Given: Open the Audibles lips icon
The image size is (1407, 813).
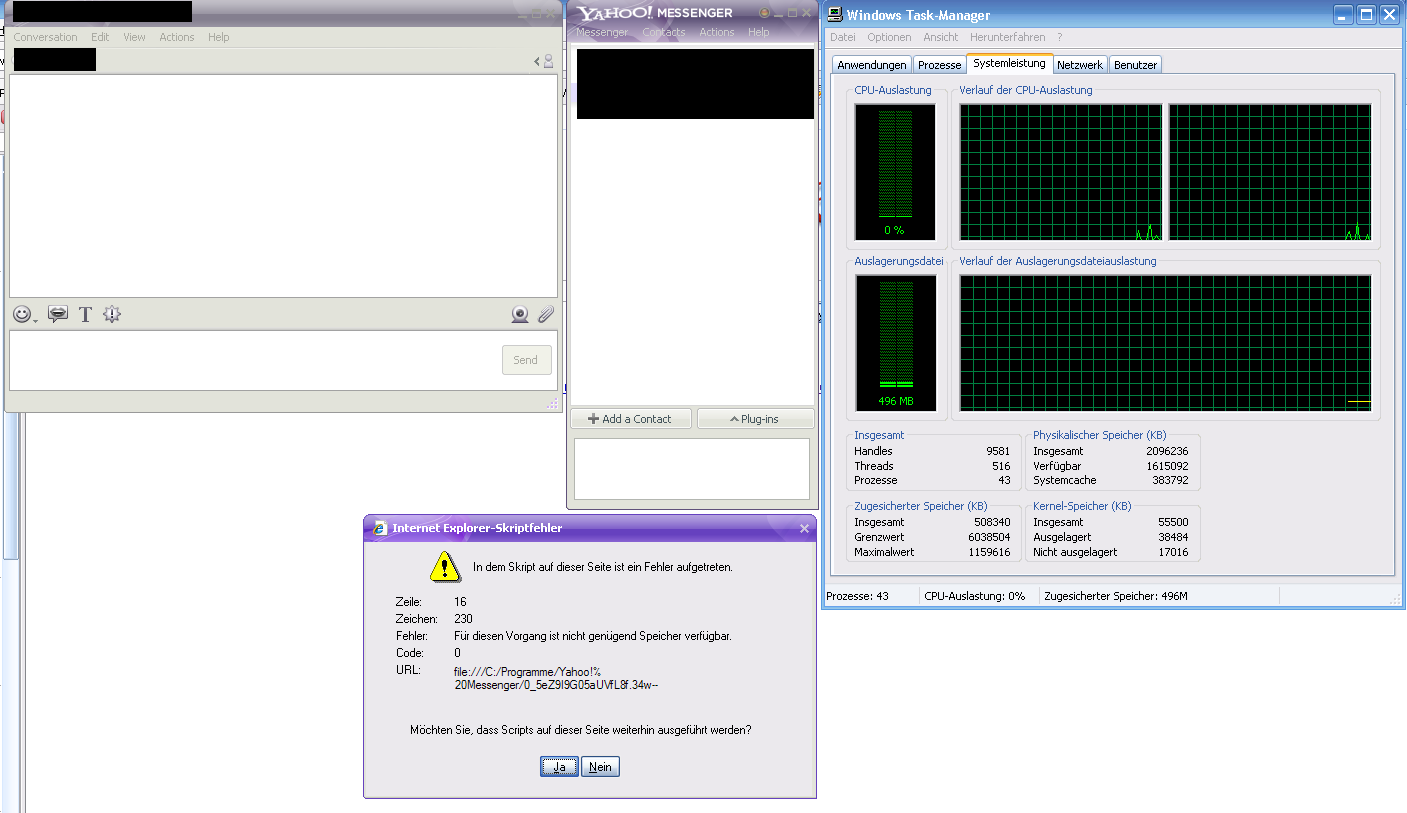Looking at the screenshot, I should [x=58, y=314].
